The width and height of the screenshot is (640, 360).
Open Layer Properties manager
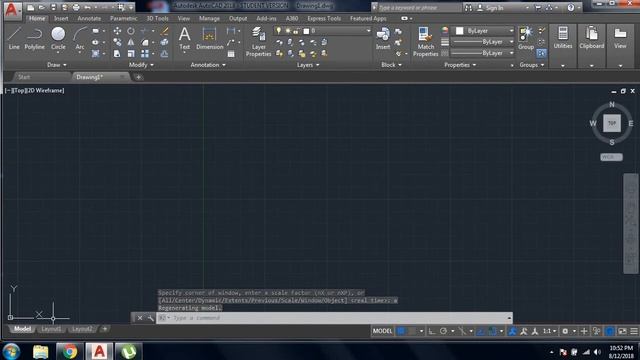click(x=258, y=42)
